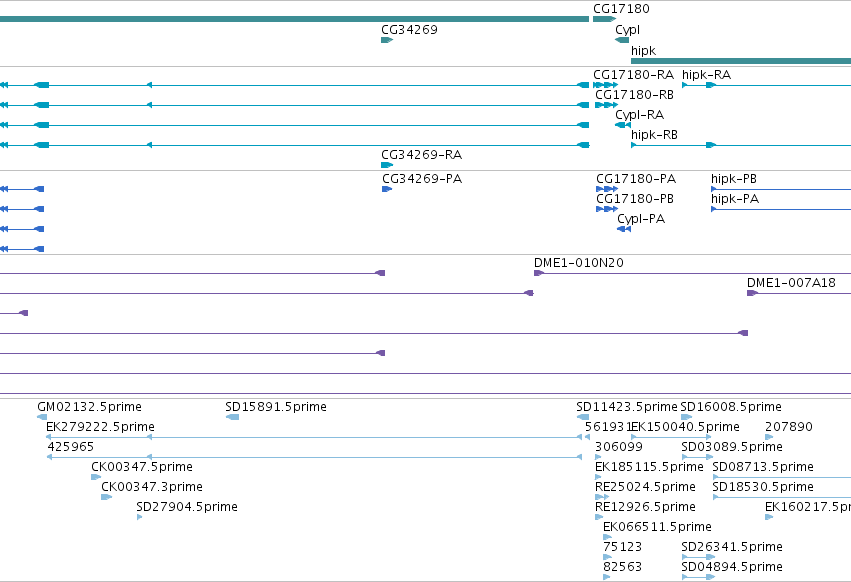Click the SD08713.5prime EST
This screenshot has width=851, height=582.
coord(782,477)
